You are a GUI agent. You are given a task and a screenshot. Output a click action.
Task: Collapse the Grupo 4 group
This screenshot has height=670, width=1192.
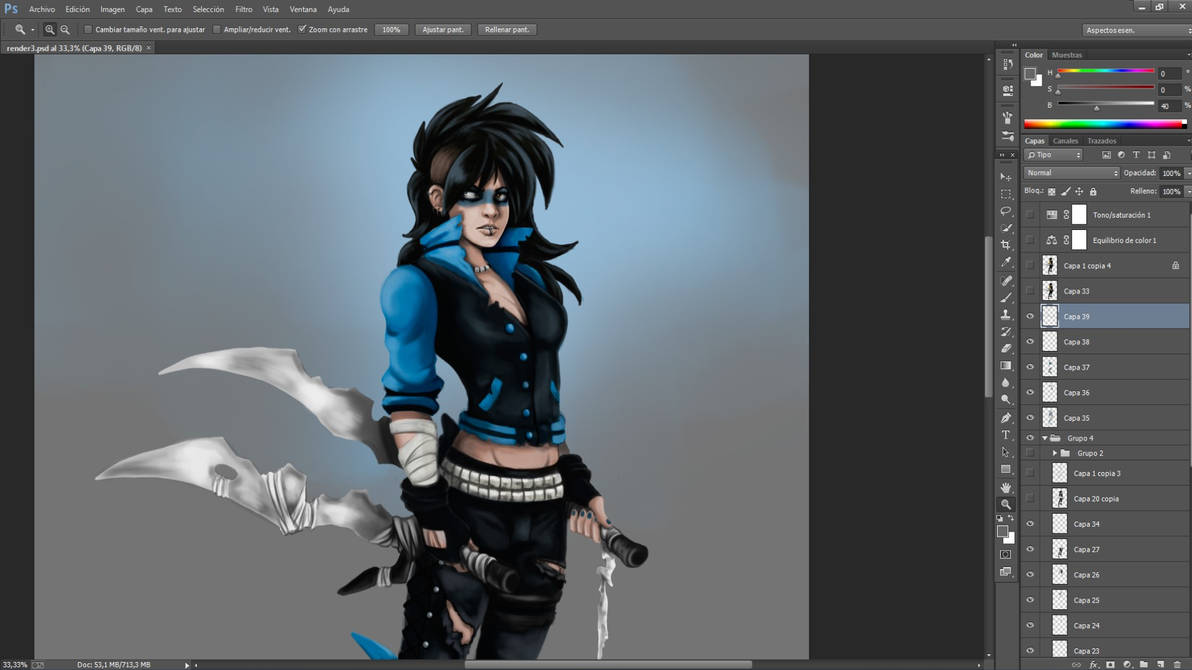(x=1043, y=437)
